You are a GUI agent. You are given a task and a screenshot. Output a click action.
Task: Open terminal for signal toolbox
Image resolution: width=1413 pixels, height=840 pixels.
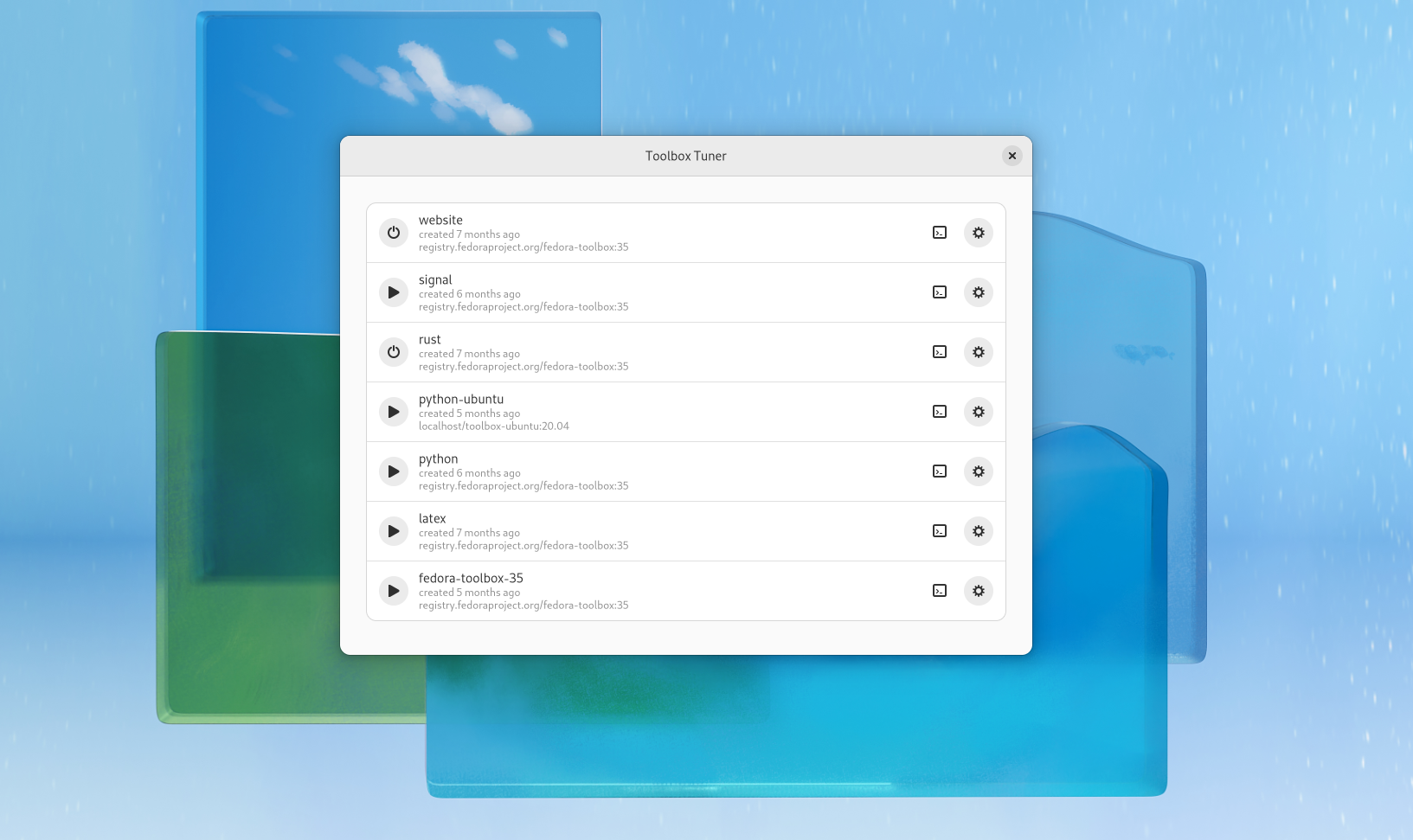(x=940, y=292)
